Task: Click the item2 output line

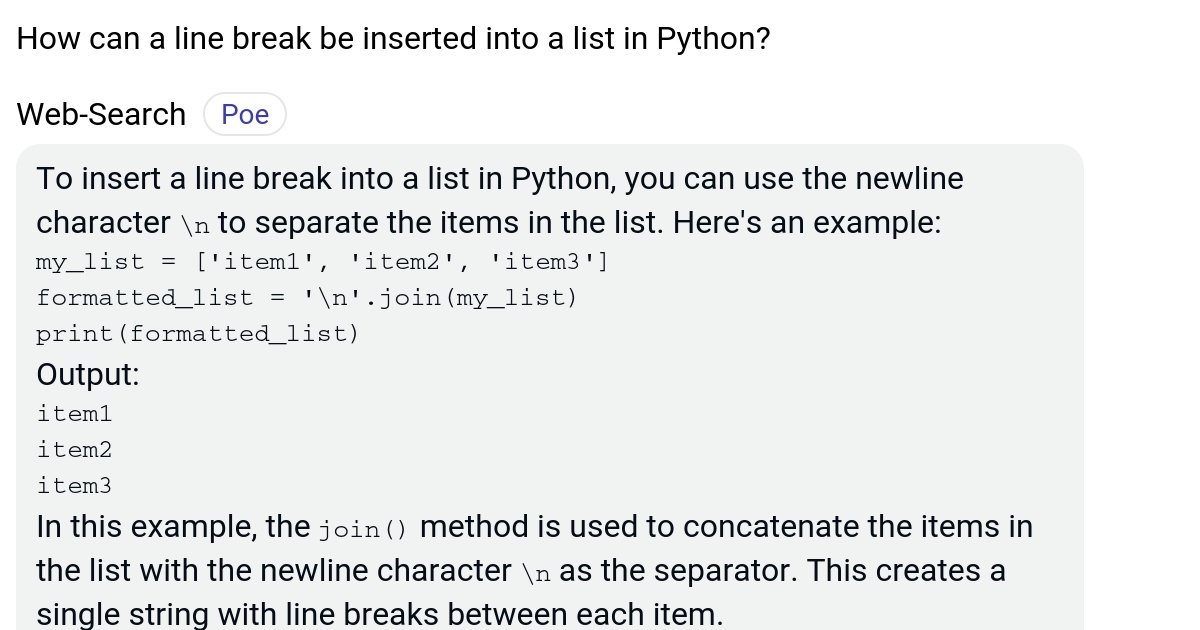Action: pyautogui.click(x=74, y=449)
